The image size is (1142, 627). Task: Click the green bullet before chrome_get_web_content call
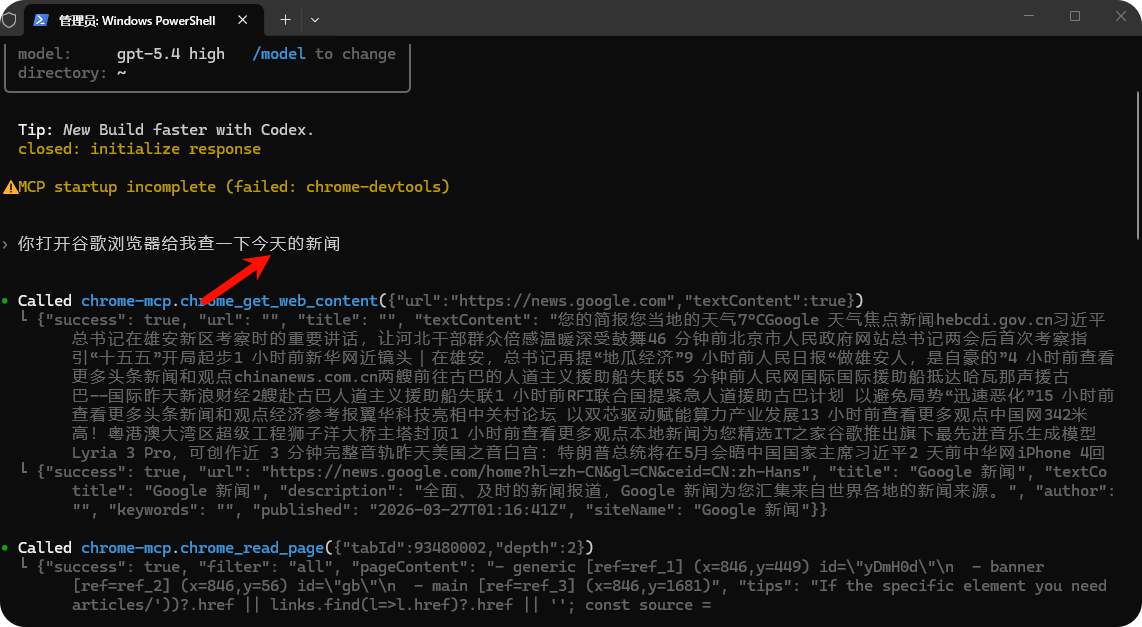pos(6,301)
